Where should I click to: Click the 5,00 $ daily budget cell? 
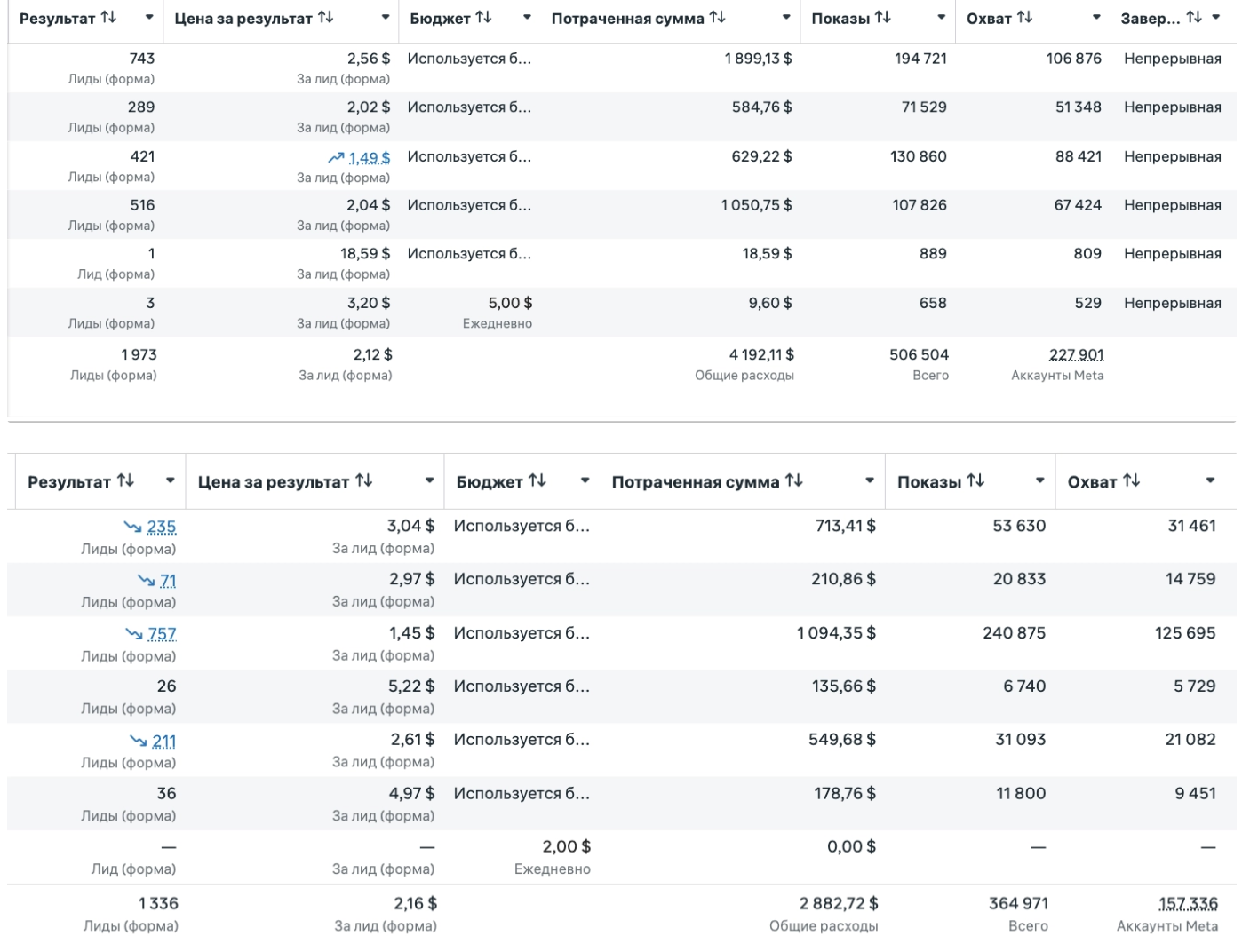point(510,303)
